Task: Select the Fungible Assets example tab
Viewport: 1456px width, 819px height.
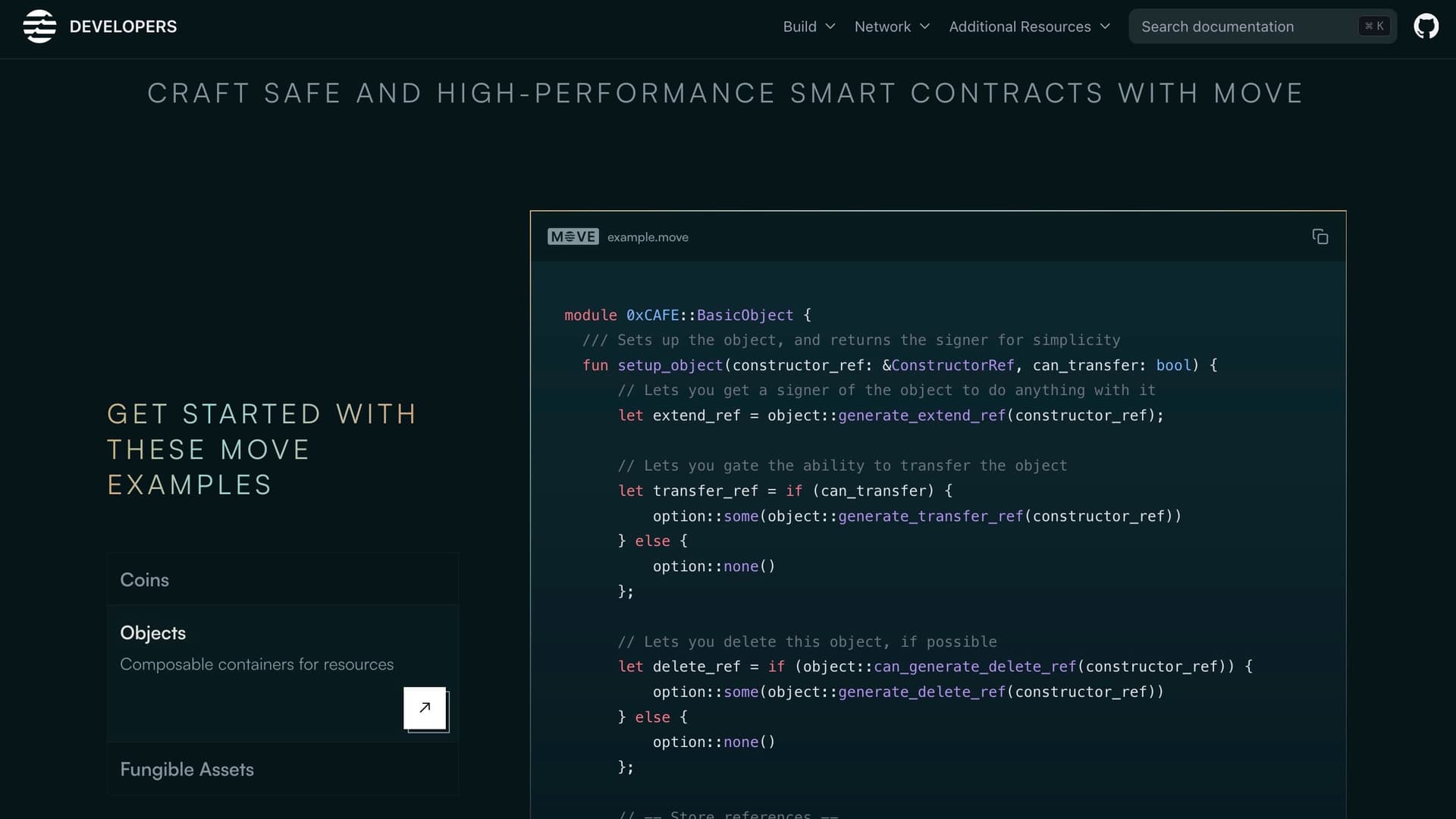Action: coord(282,769)
